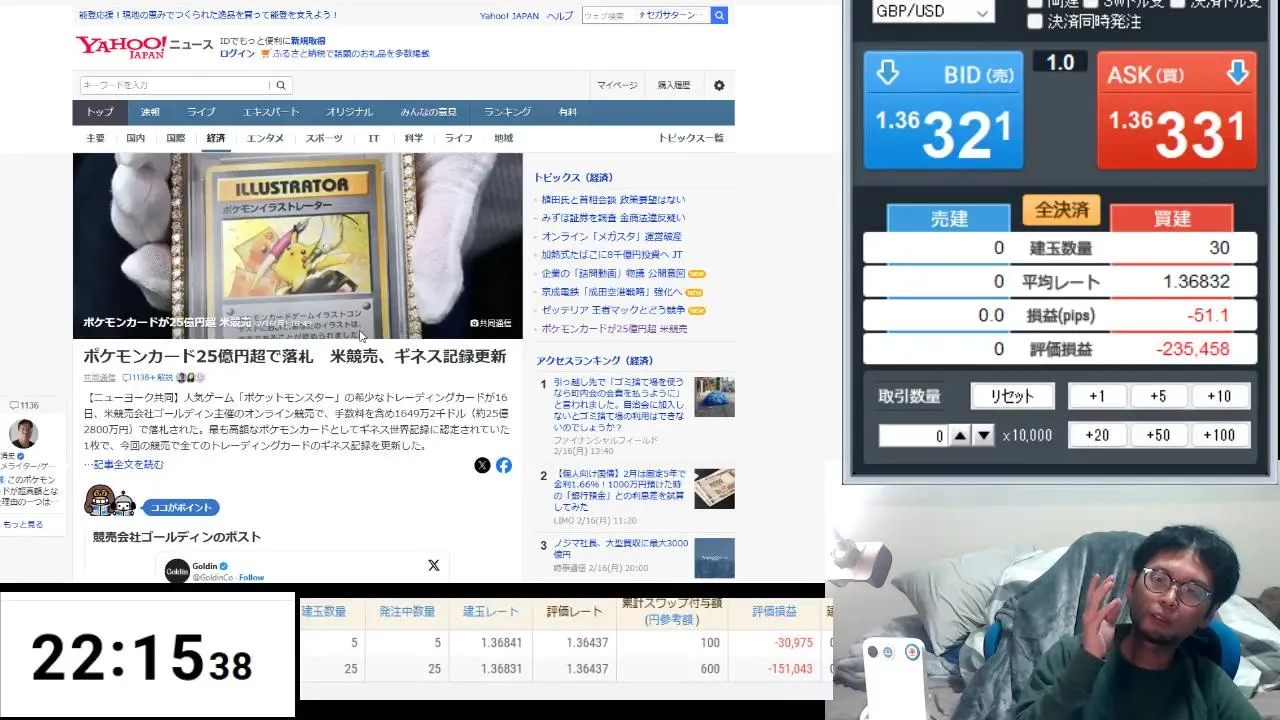The image size is (1280, 720).
Task: Add 5 lots with the +5 button
Action: (x=1158, y=396)
